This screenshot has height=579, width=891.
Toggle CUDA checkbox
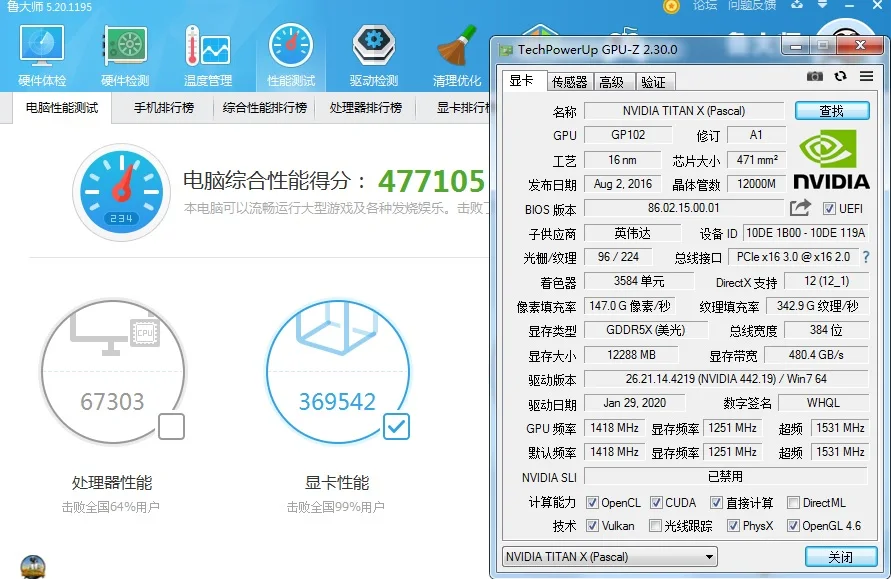tap(656, 503)
